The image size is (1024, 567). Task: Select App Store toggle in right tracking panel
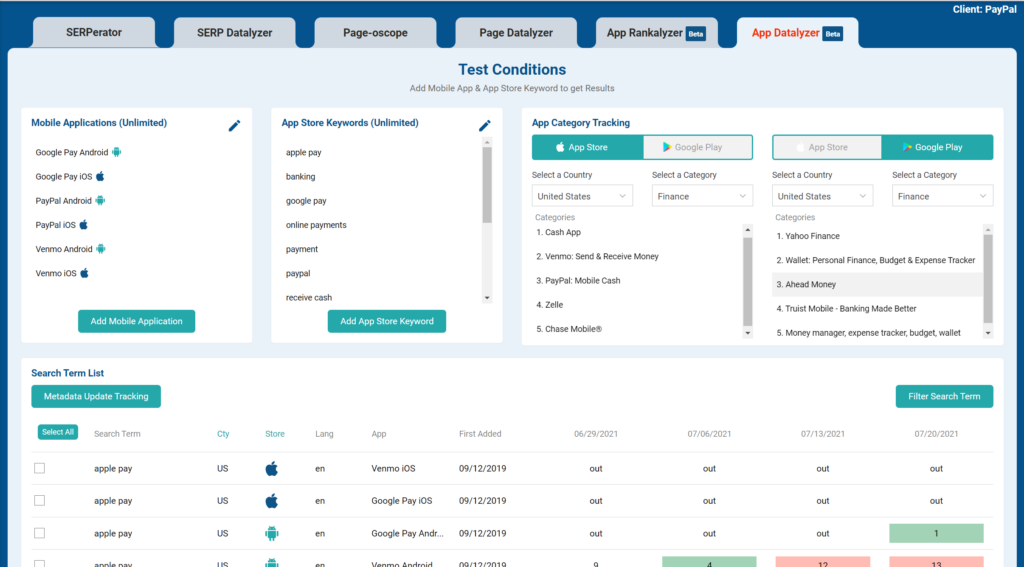(x=827, y=147)
